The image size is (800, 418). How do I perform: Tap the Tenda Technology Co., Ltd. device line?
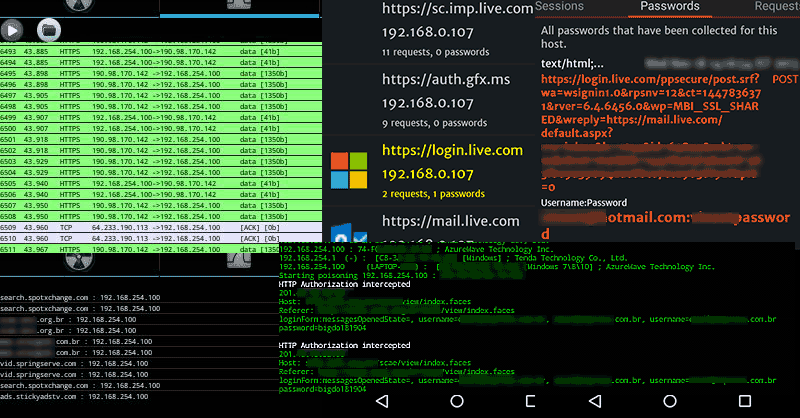pyautogui.click(x=453, y=258)
